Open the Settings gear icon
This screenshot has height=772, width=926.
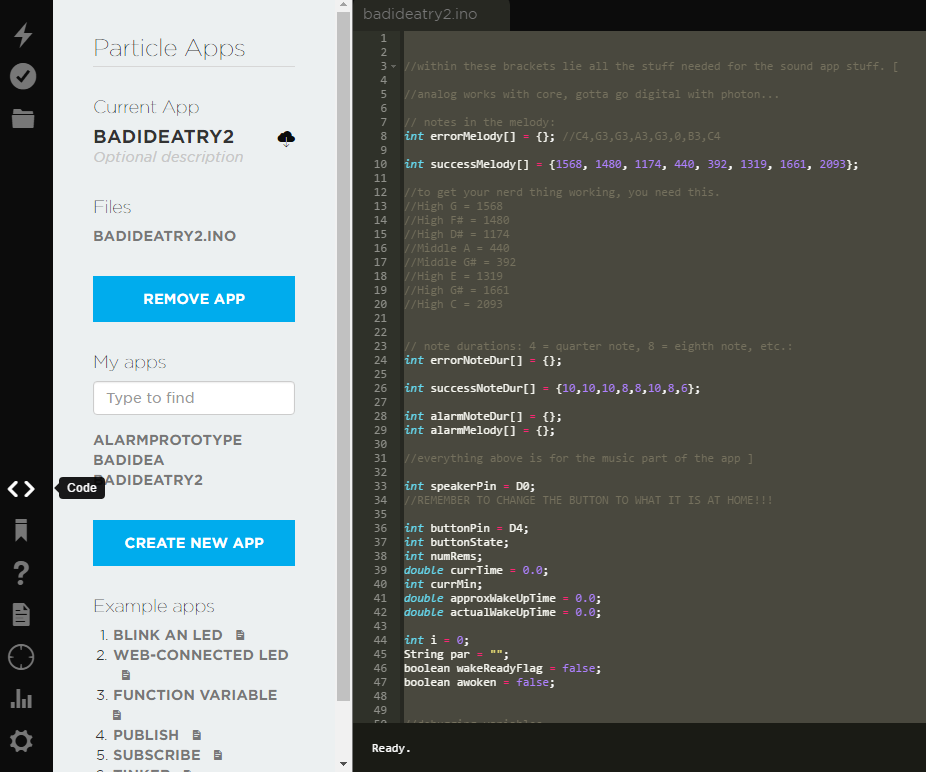21,741
